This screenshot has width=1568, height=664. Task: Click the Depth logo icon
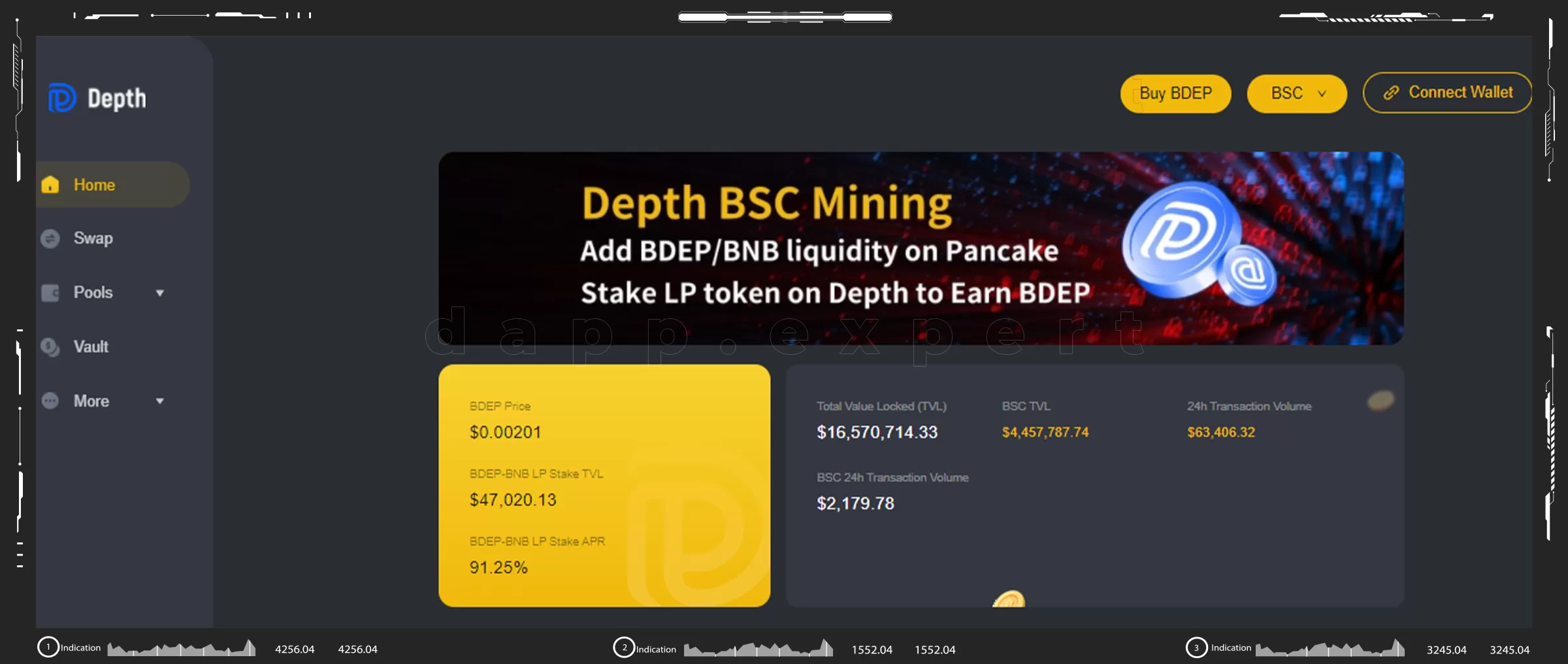click(62, 98)
